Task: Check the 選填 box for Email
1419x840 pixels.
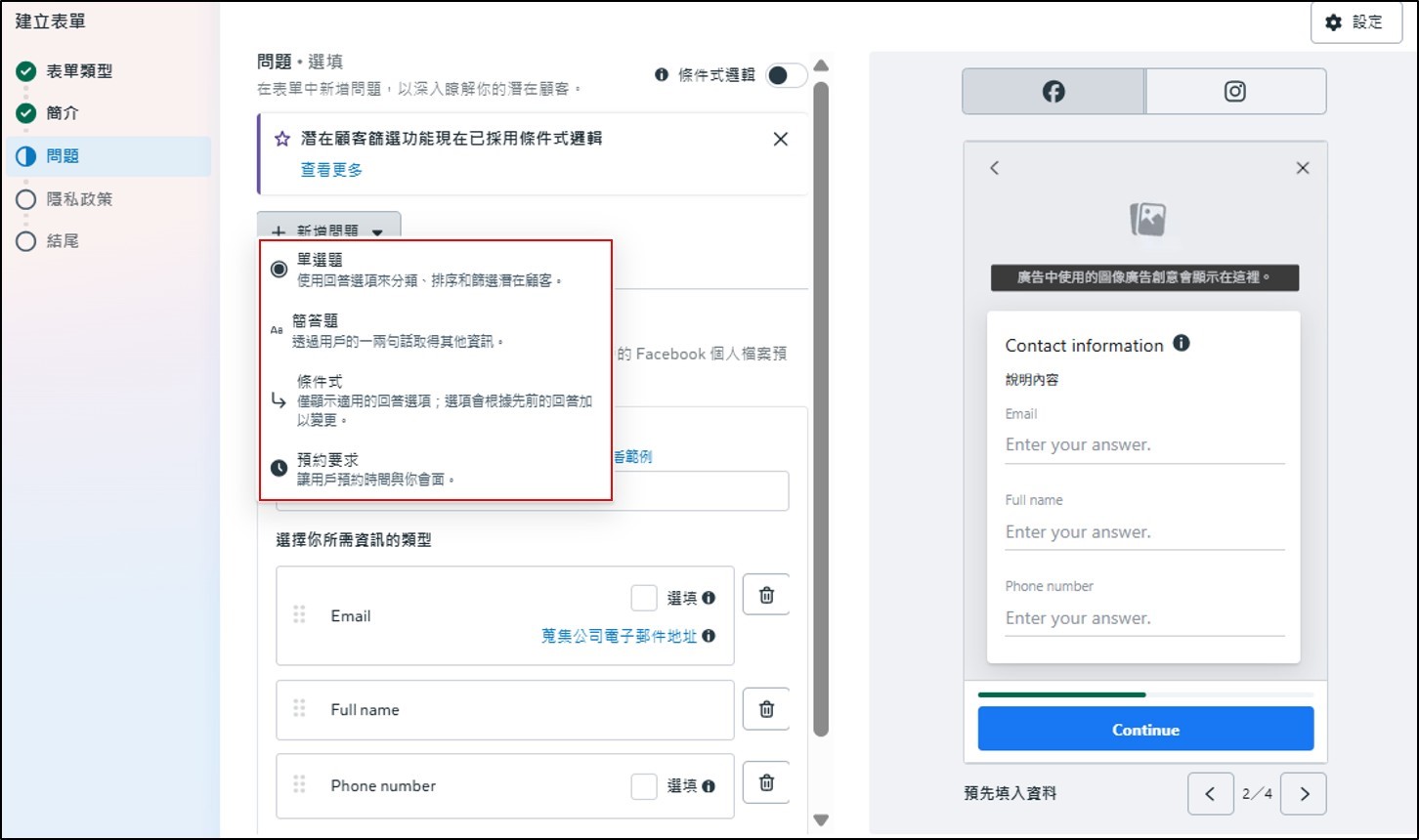Action: (x=644, y=598)
